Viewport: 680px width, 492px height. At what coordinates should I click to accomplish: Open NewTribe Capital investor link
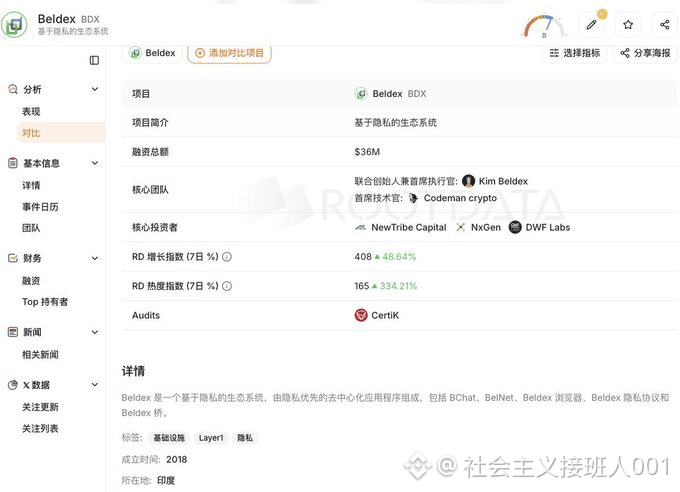click(x=409, y=227)
